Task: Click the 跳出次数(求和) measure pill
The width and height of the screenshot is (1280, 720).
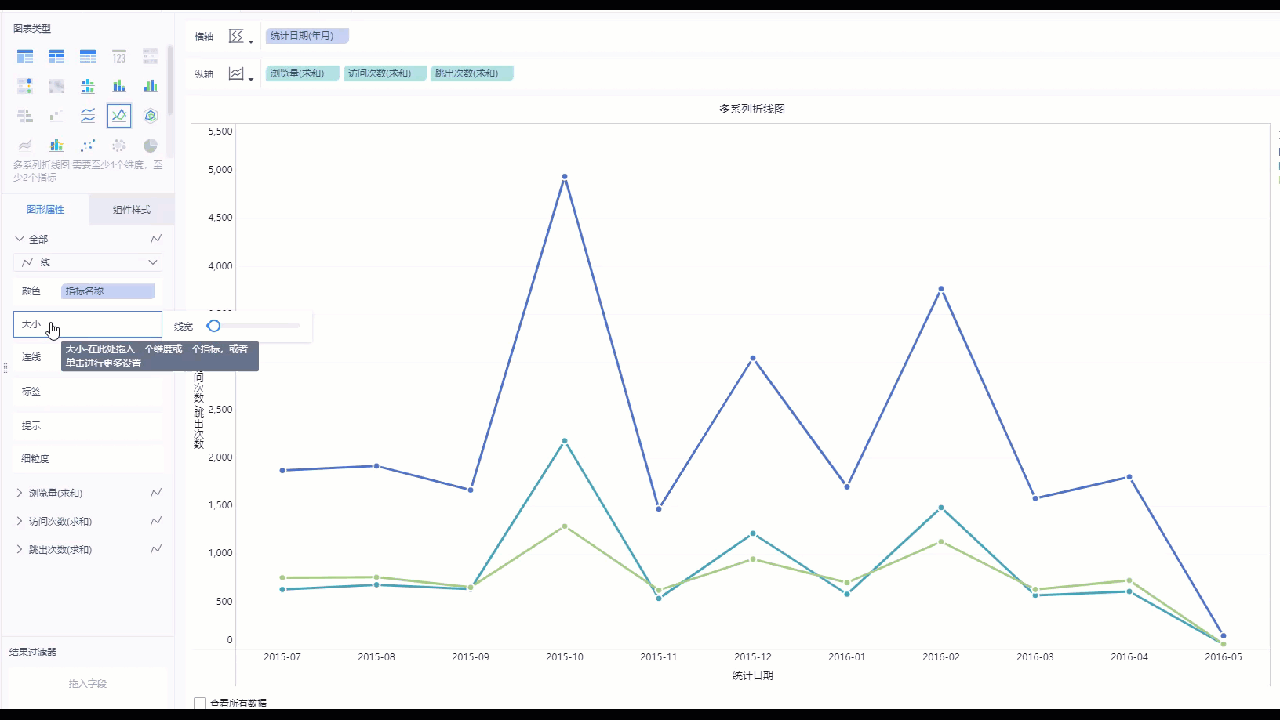Action: [x=472, y=73]
